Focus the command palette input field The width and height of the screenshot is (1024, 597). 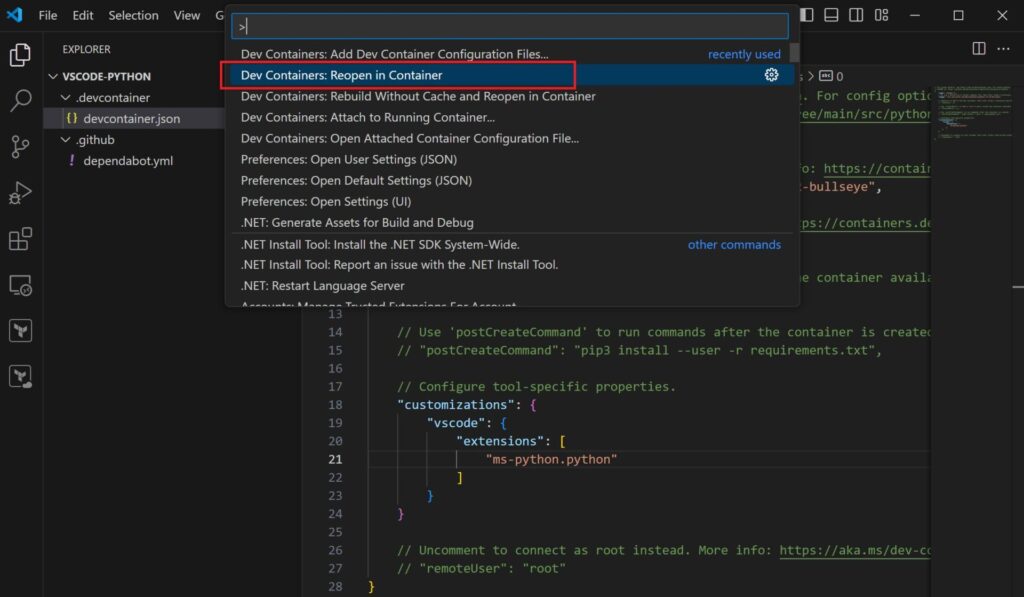pyautogui.click(x=509, y=26)
